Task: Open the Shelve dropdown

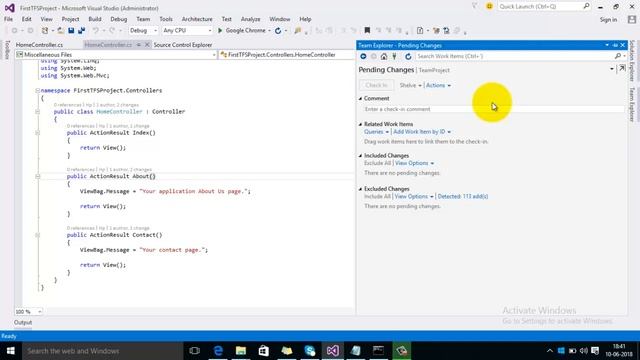Action: pos(410,85)
